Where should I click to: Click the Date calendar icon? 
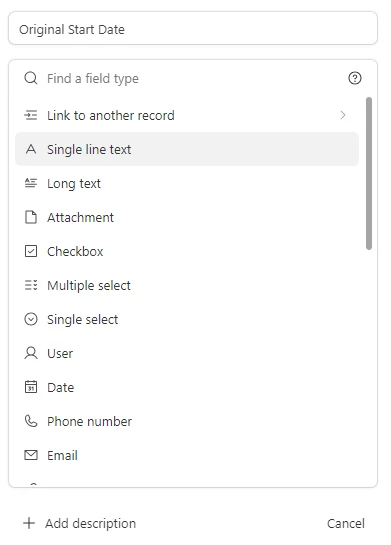pos(31,387)
